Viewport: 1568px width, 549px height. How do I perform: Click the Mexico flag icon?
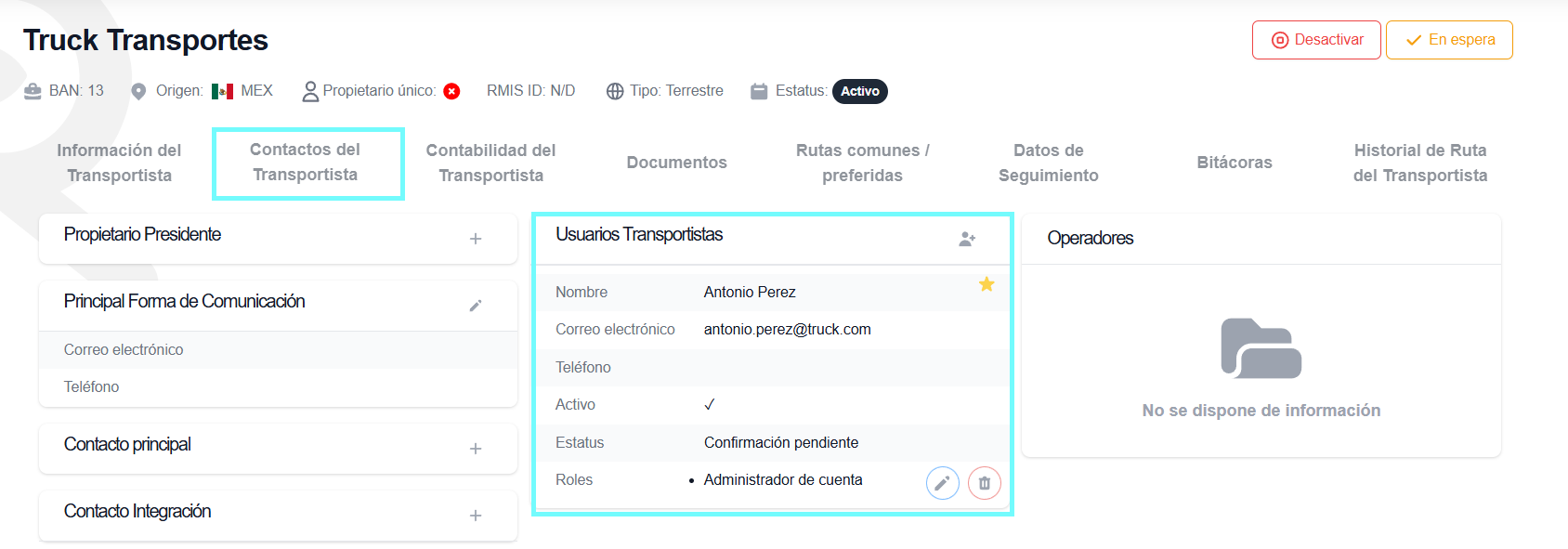click(222, 91)
